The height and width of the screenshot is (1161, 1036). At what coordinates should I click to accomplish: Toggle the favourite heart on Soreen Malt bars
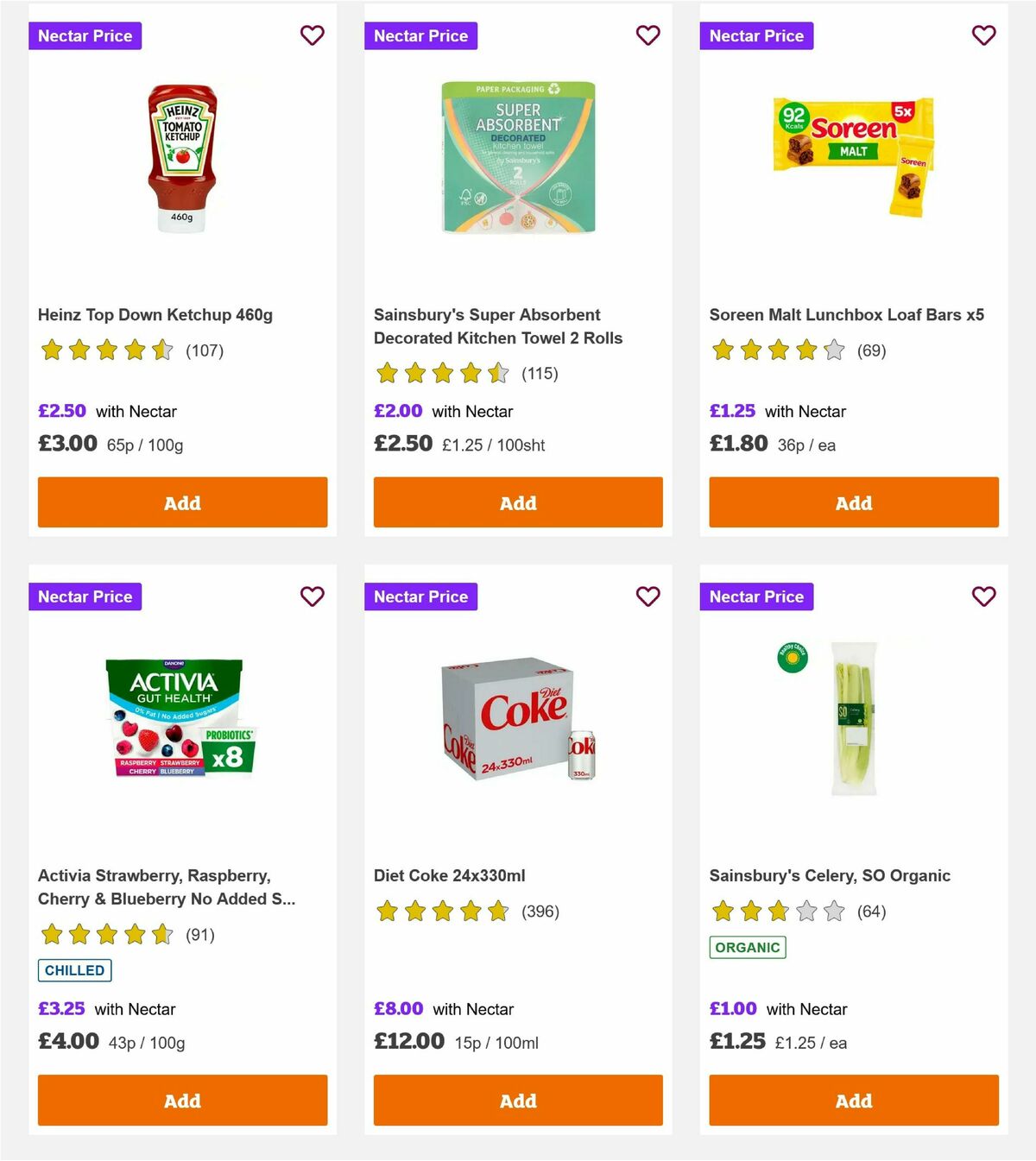coord(983,35)
